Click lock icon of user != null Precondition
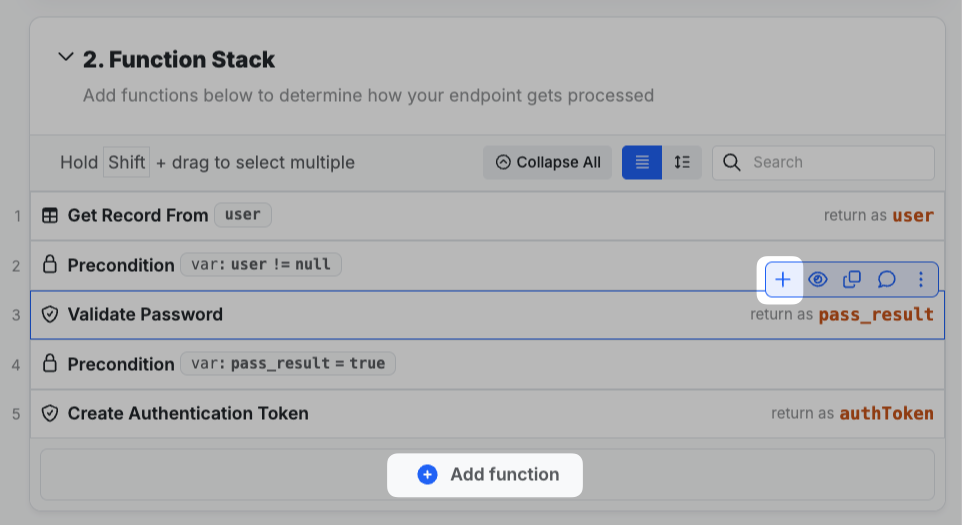The image size is (962, 525). 50,265
